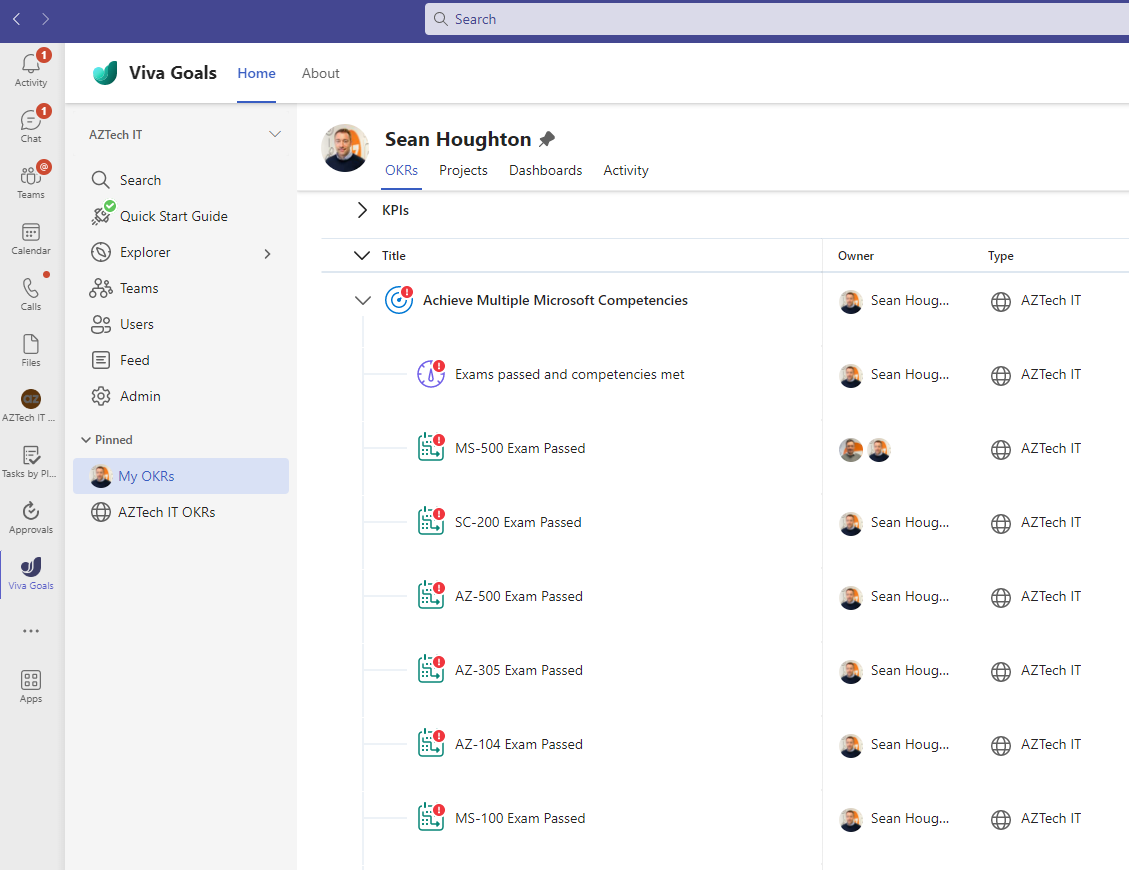Expand the Explorer submenu
1129x870 pixels.
[x=267, y=253]
